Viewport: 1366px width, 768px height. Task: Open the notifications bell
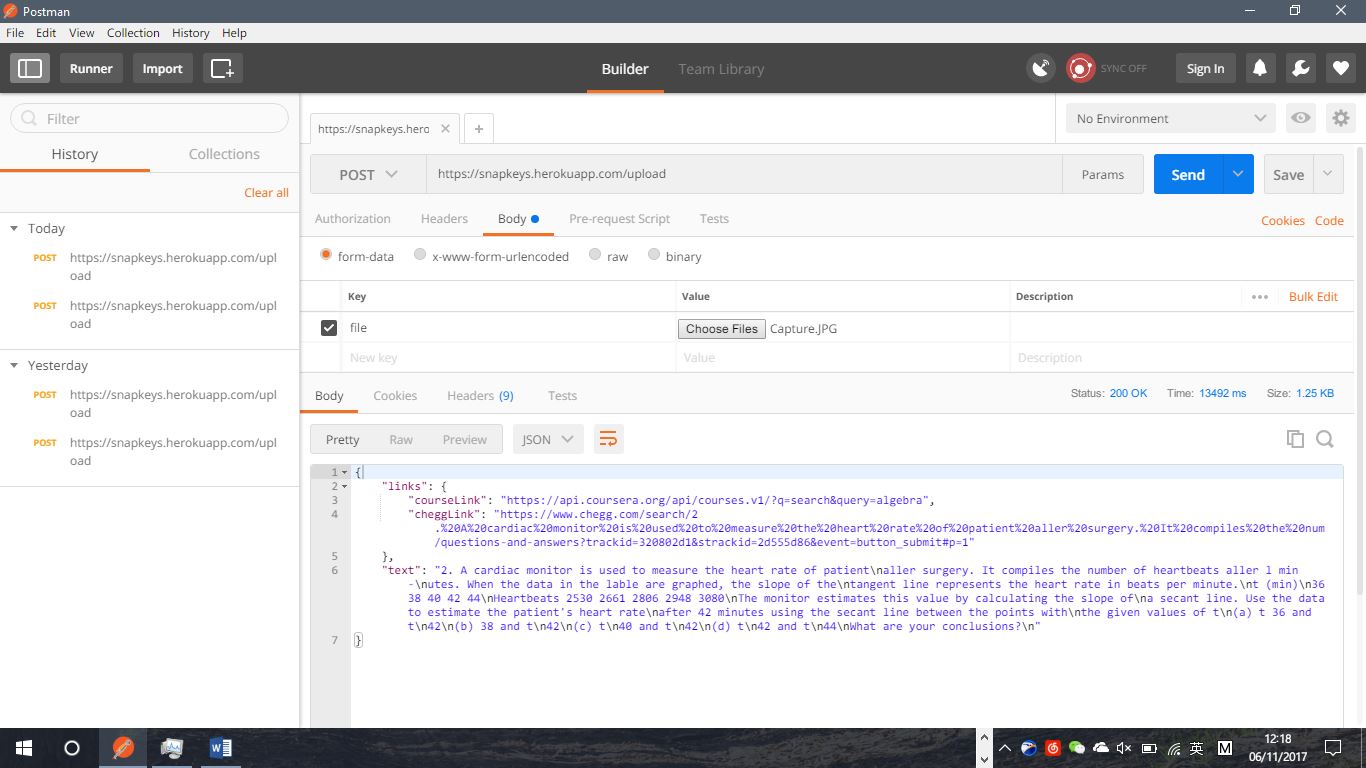point(1260,68)
